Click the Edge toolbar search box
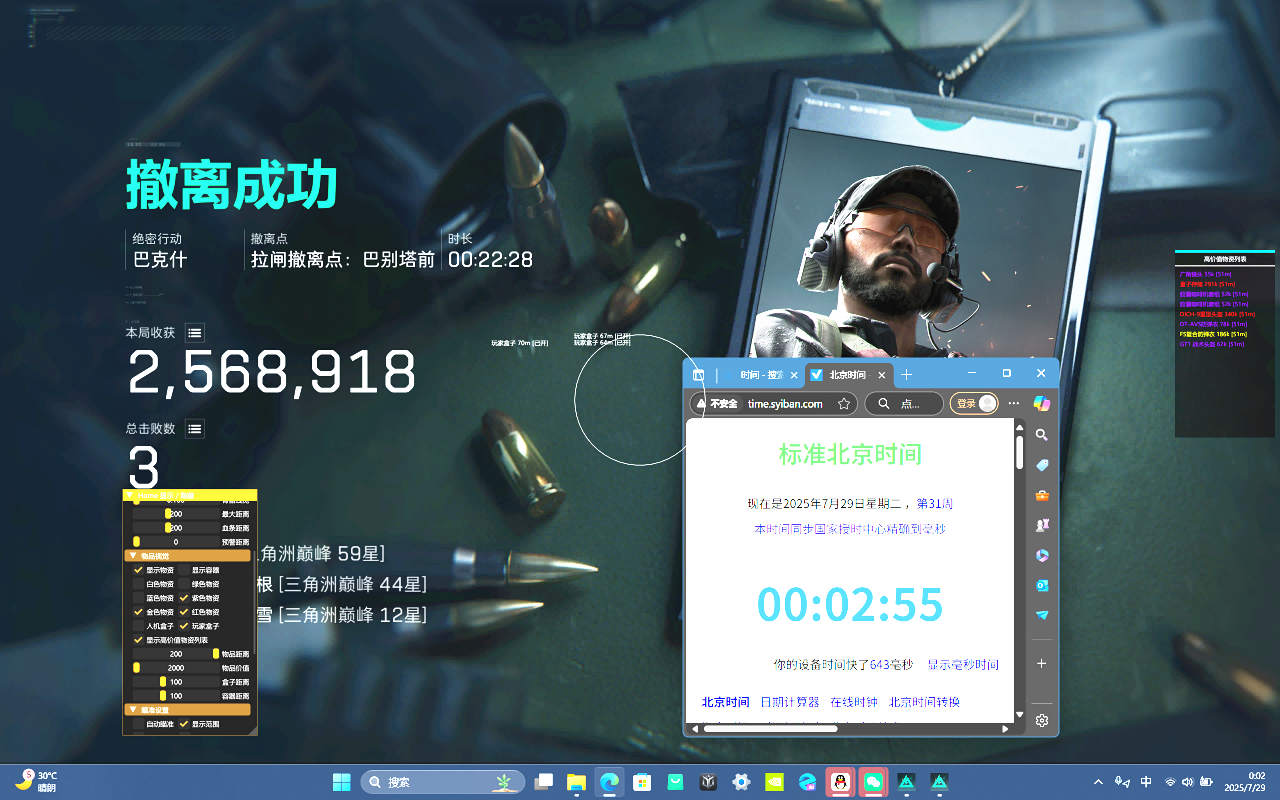 (x=904, y=404)
